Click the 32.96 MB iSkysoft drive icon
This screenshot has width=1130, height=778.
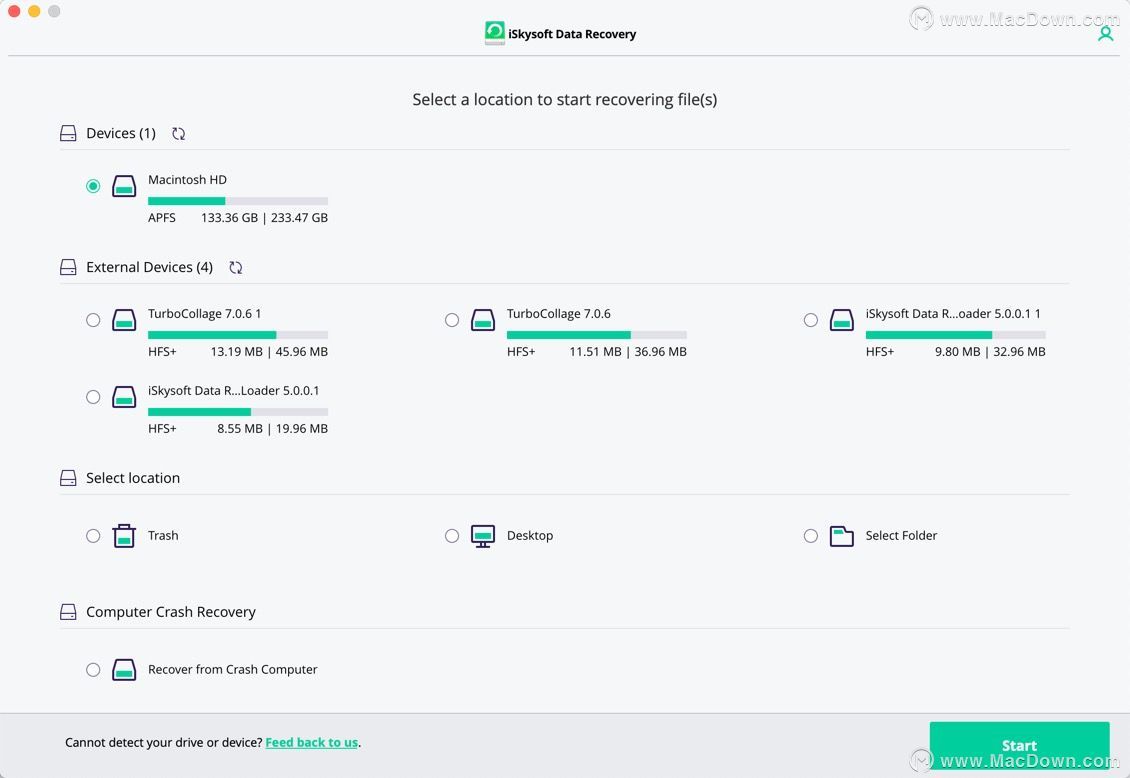[x=842, y=320]
